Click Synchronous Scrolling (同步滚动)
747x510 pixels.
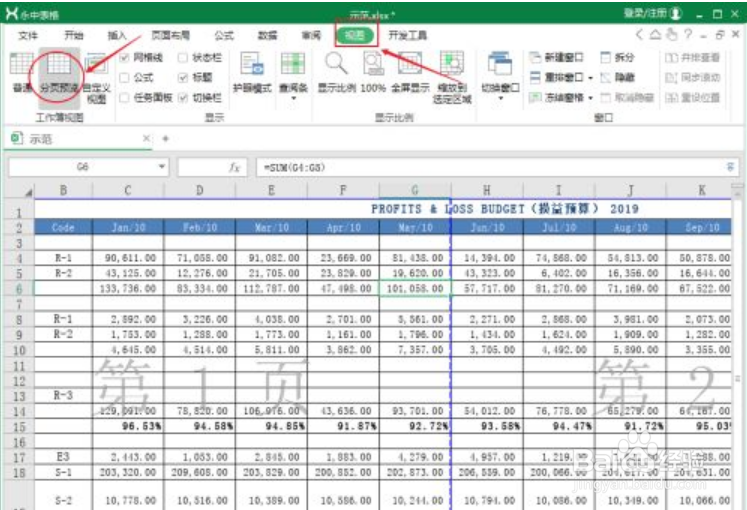(693, 77)
